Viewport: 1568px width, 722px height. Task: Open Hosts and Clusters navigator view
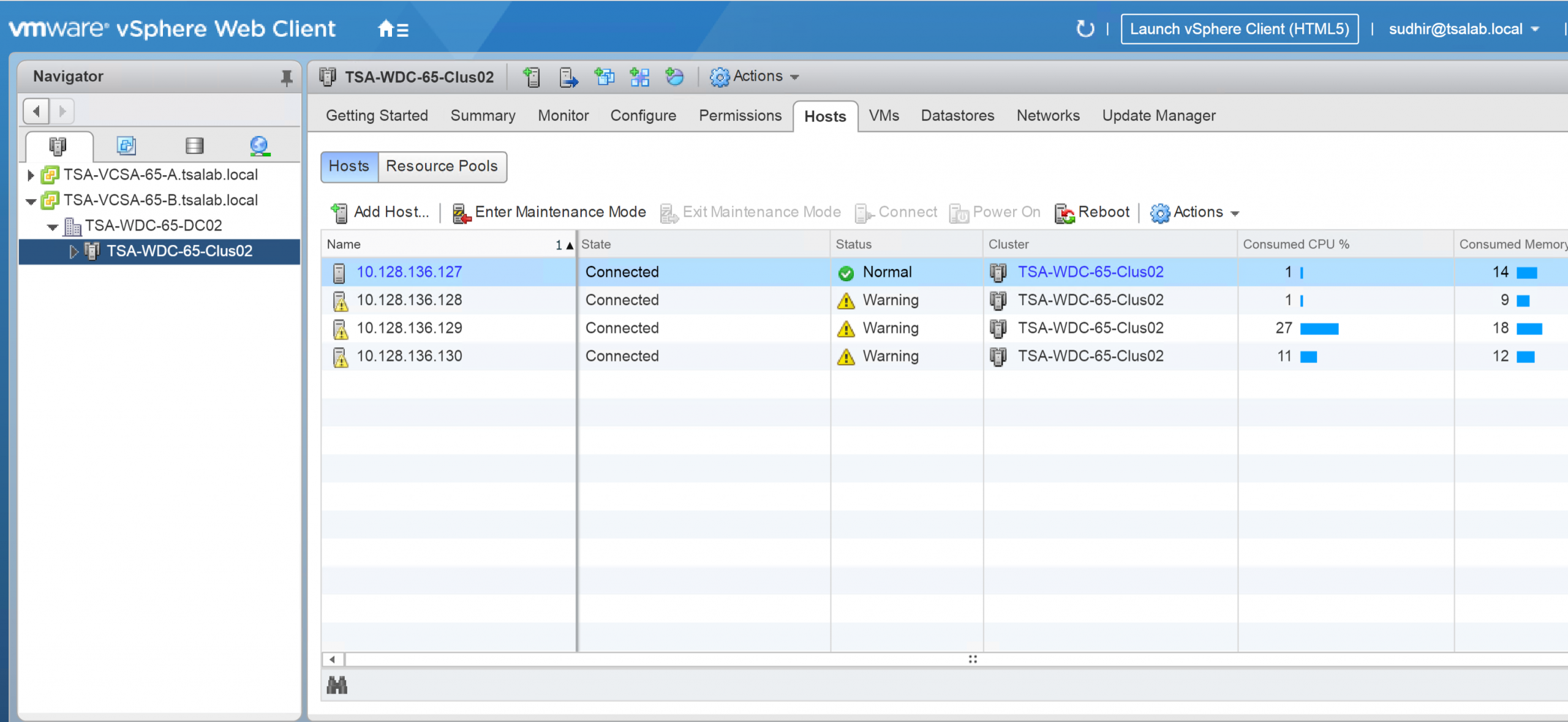point(58,146)
